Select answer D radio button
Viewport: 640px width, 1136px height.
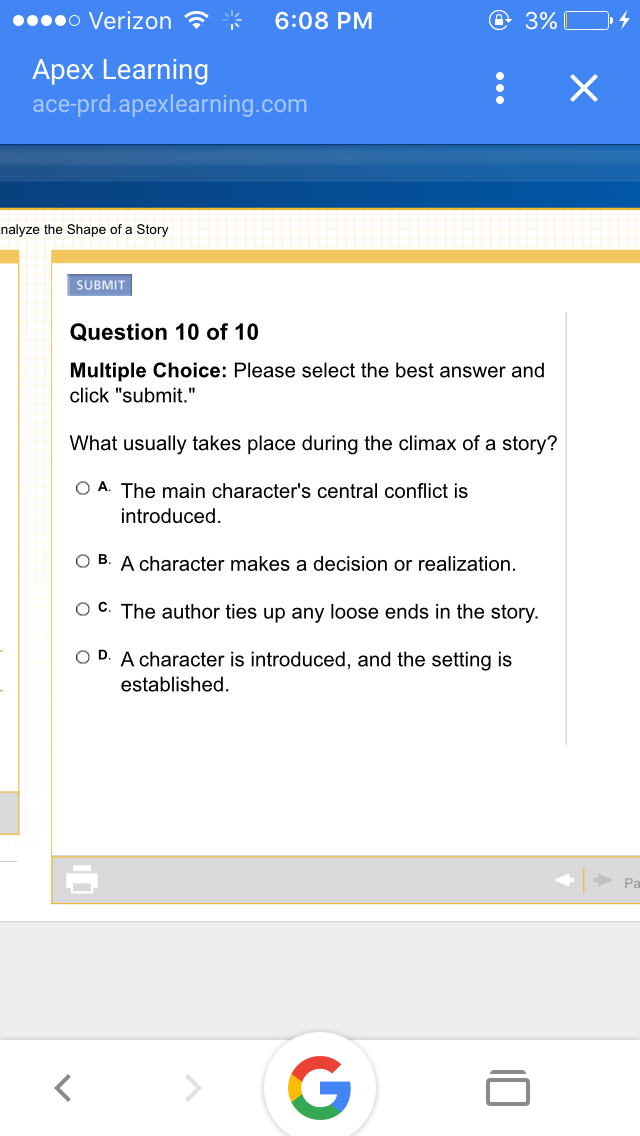pos(82,658)
